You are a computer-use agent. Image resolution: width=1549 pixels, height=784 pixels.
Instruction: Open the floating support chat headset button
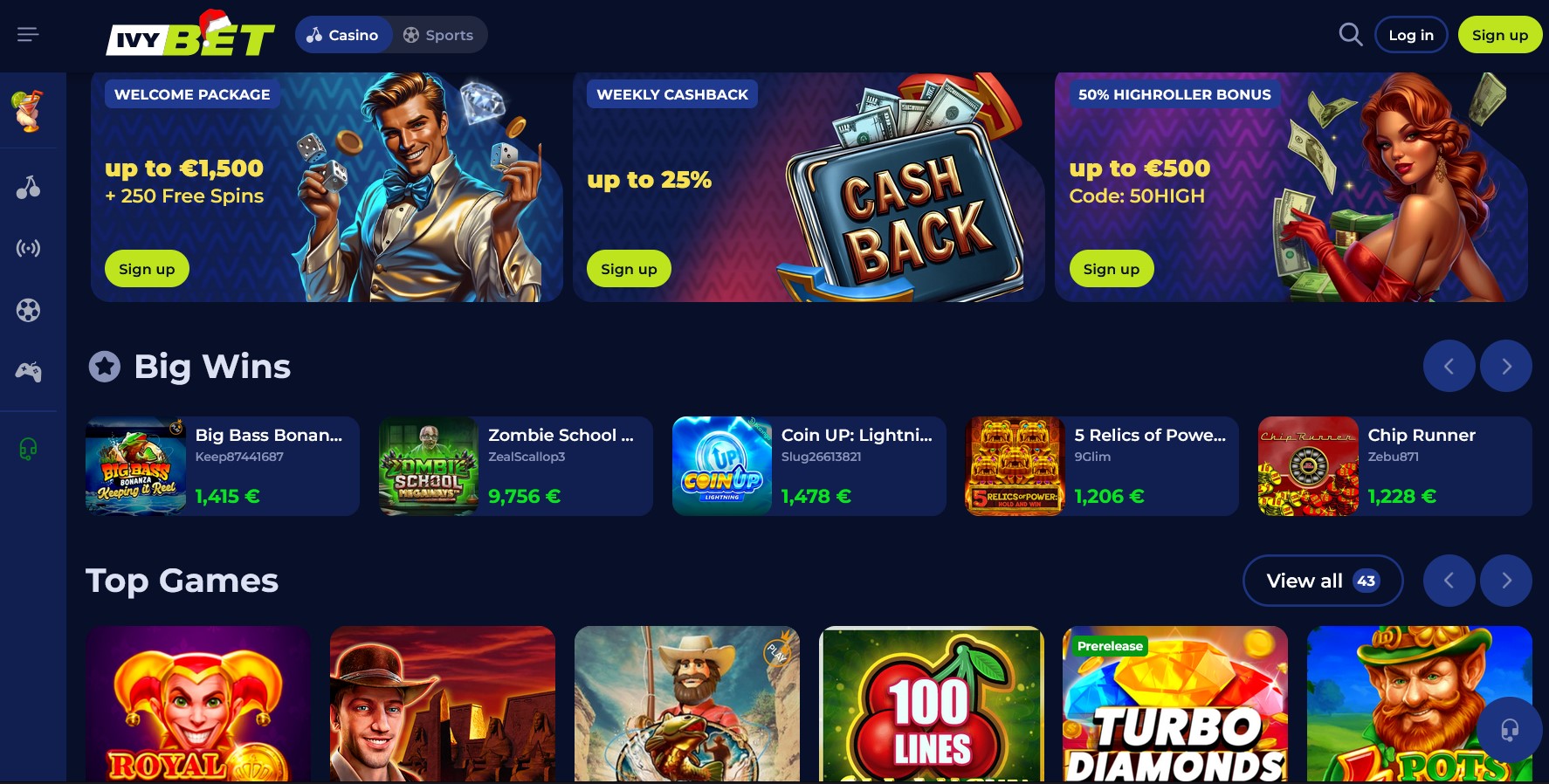(1510, 729)
